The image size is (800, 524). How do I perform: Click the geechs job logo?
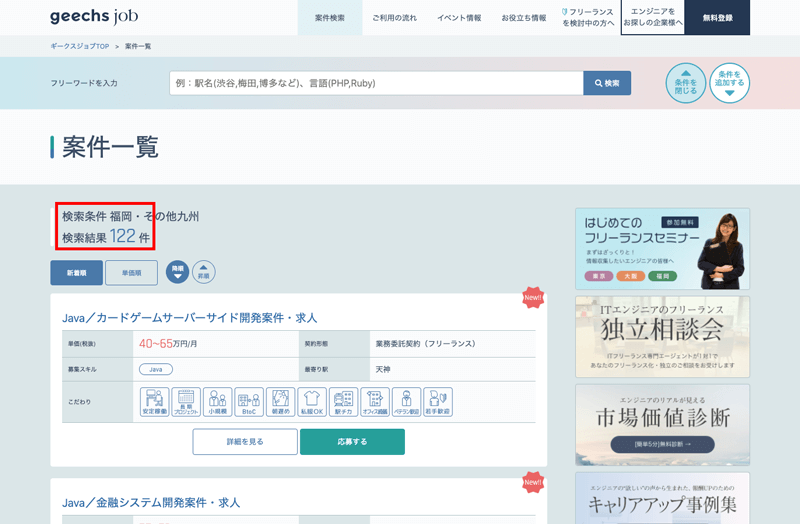tap(94, 17)
